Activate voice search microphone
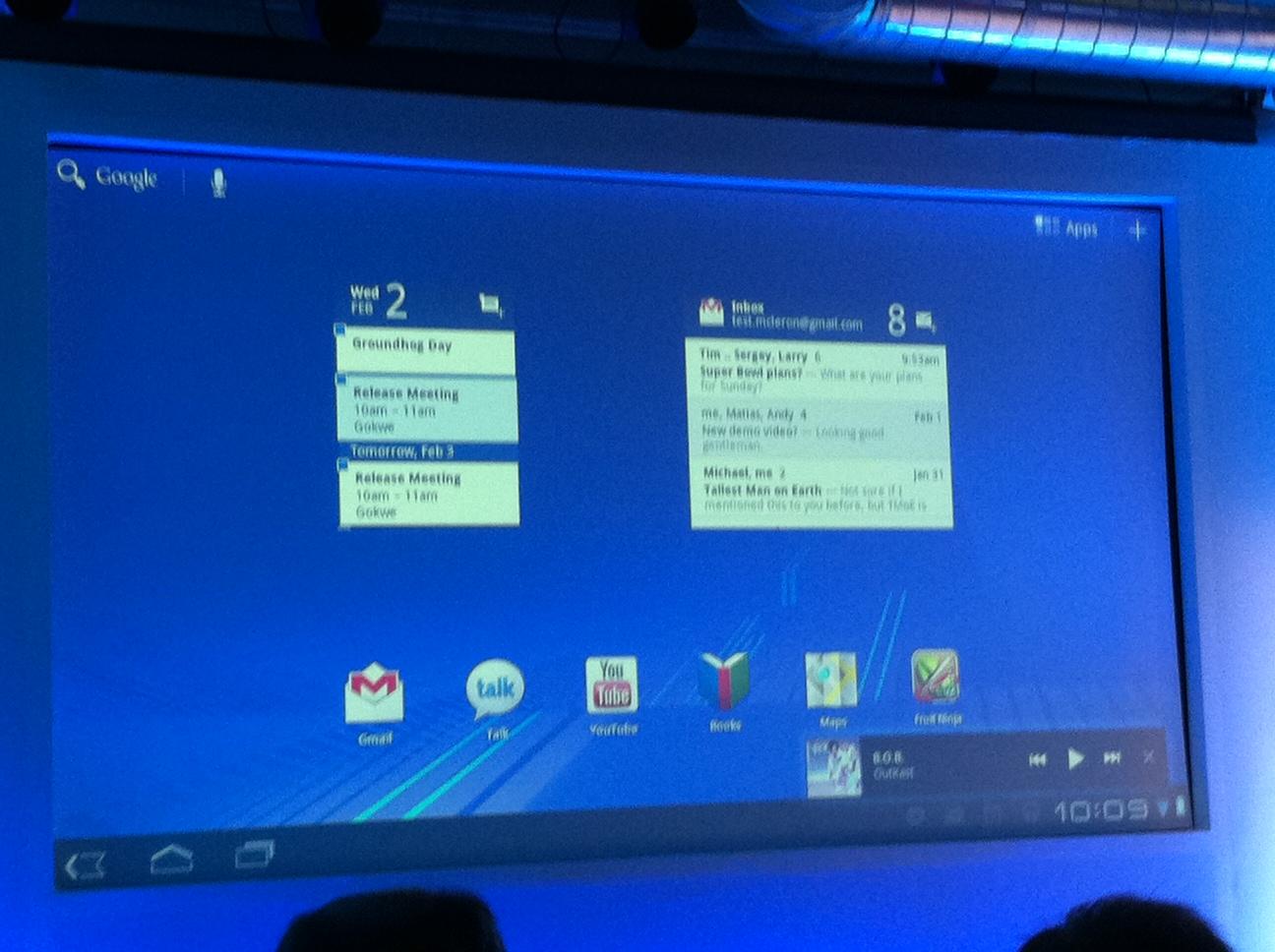 pyautogui.click(x=218, y=182)
